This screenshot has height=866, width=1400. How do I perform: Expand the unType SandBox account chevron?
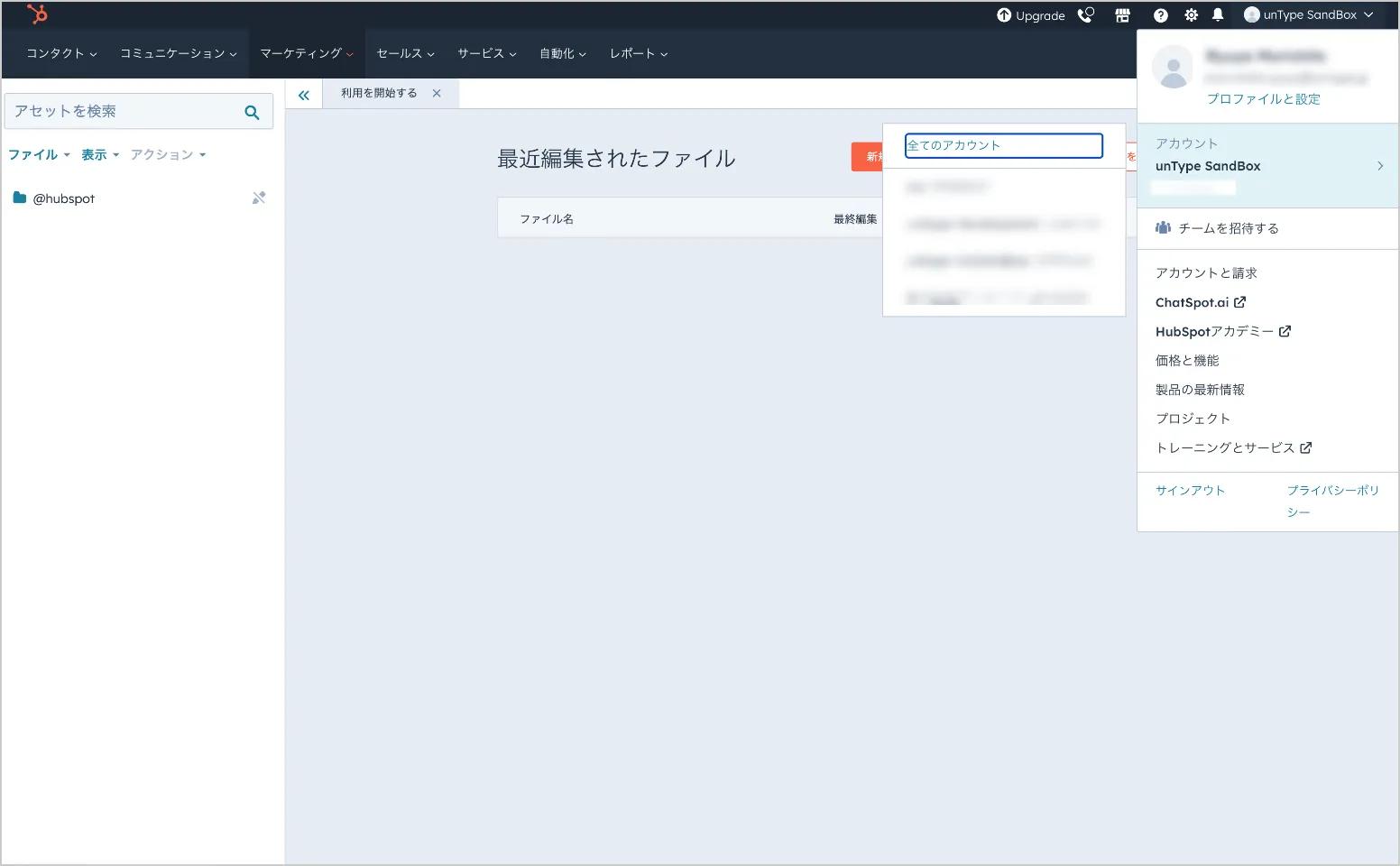[x=1380, y=166]
